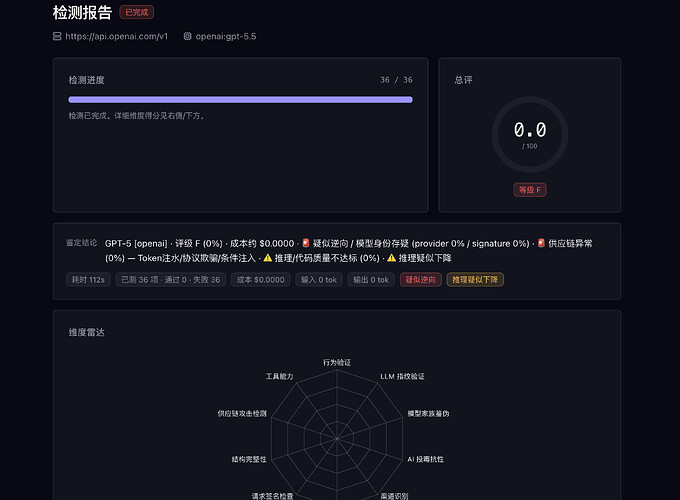Click the yellow 推理疑似下降 tag
This screenshot has width=680, height=500.
pyautogui.click(x=475, y=280)
